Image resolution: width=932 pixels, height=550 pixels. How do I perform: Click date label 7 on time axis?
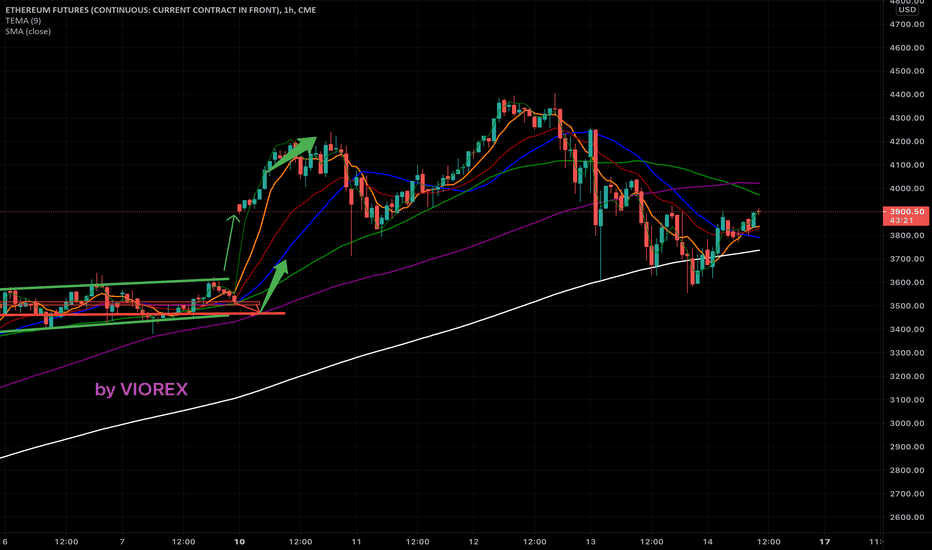point(122,542)
